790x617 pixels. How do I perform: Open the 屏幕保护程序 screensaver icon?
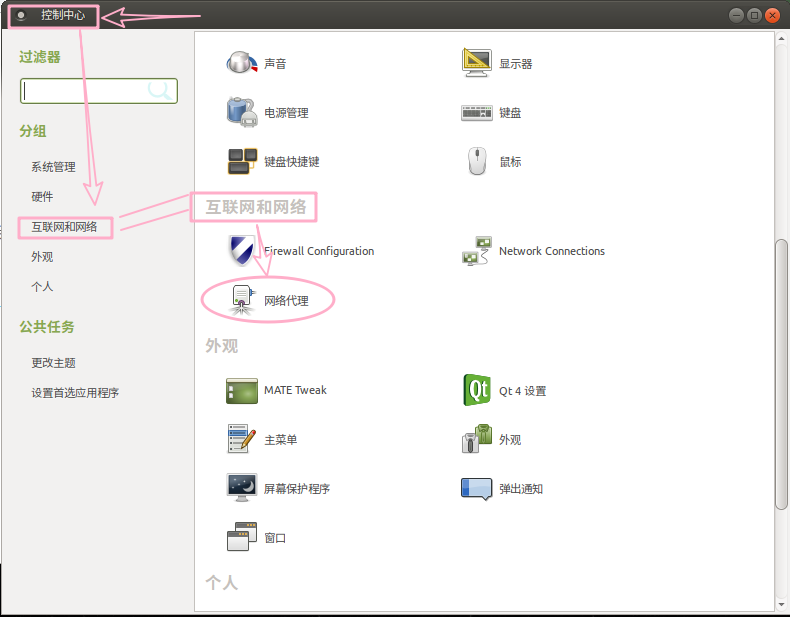point(242,488)
